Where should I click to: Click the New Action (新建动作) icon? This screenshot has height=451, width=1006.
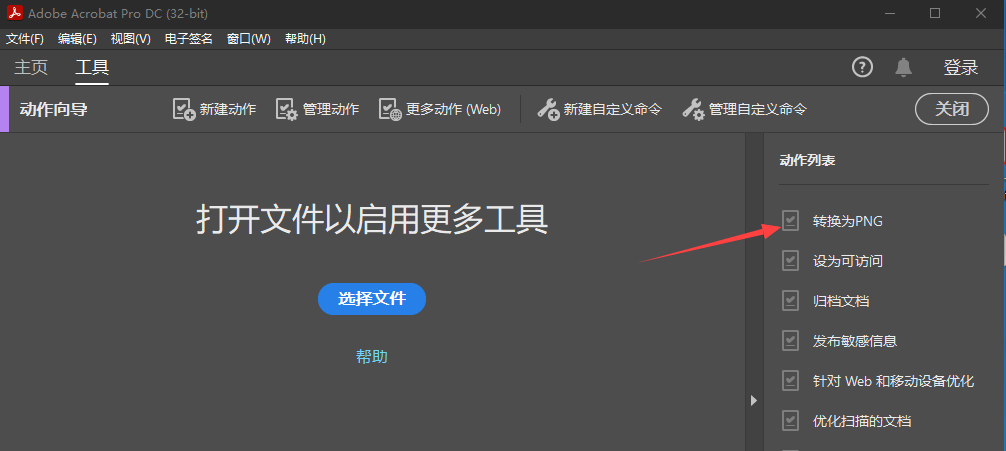(x=184, y=109)
